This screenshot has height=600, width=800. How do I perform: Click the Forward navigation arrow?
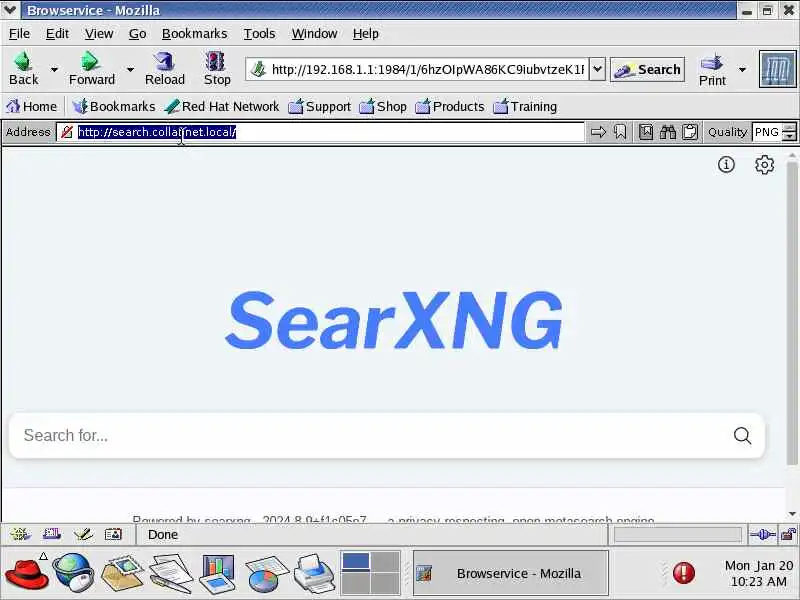coord(92,69)
